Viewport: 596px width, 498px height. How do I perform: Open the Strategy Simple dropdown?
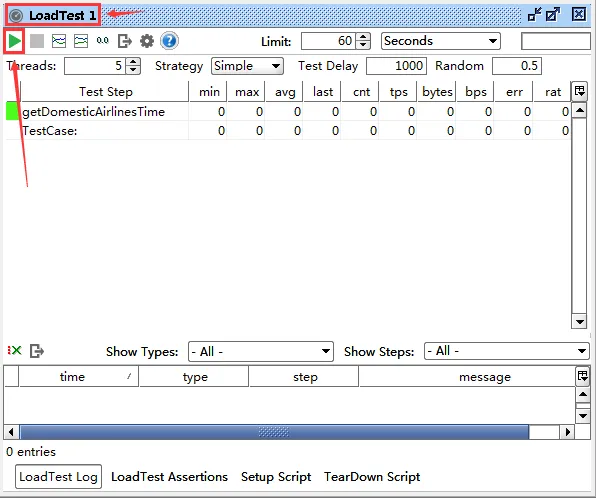tap(247, 66)
